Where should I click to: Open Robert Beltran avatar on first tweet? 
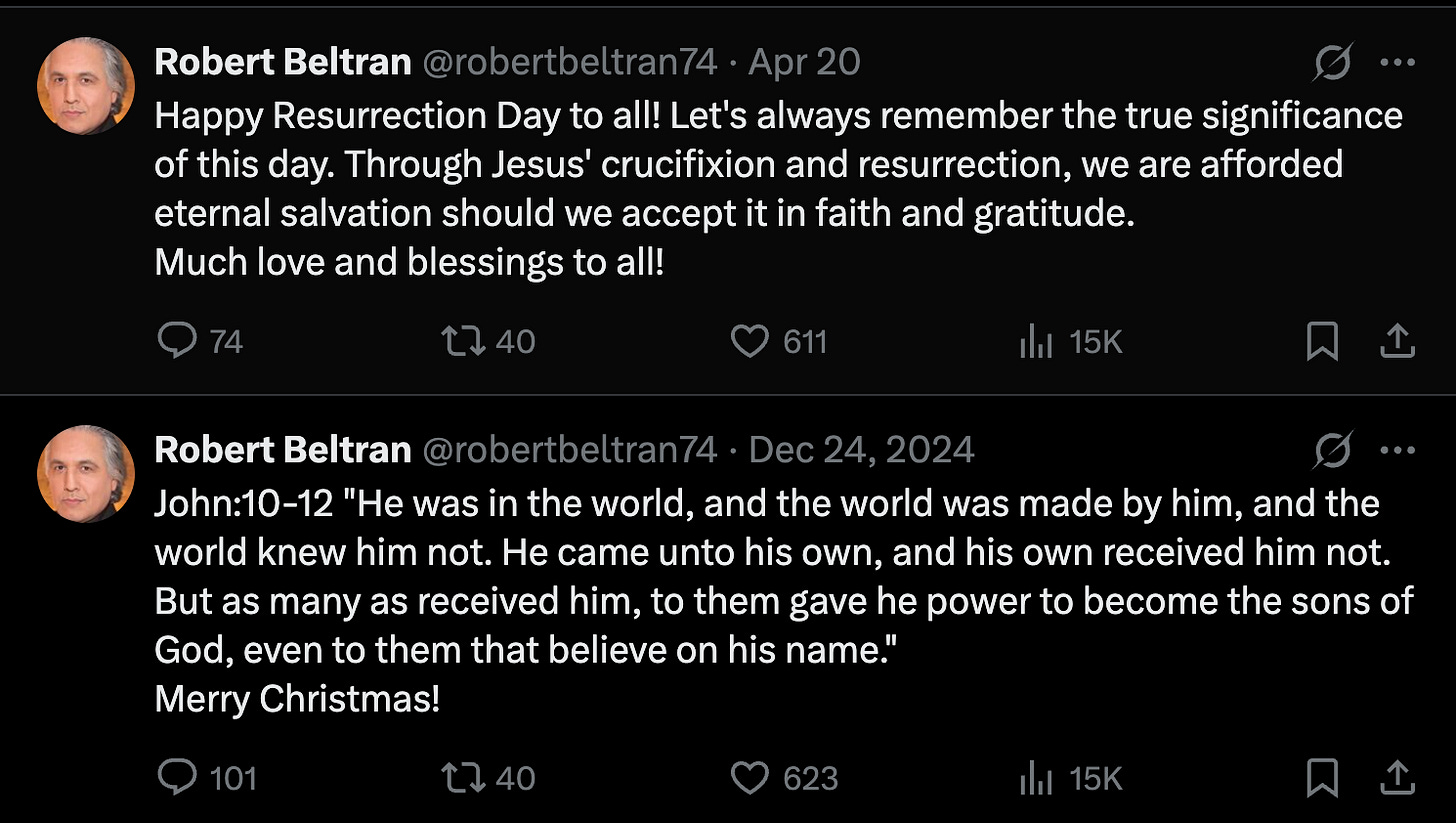86,86
